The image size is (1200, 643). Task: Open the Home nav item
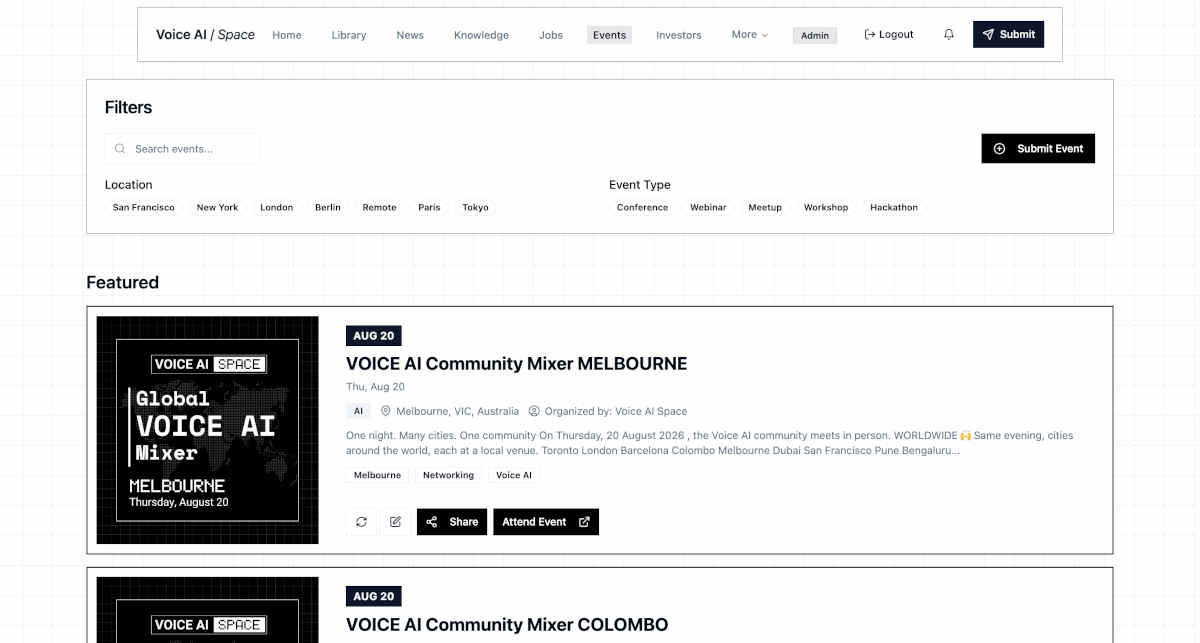coord(287,35)
